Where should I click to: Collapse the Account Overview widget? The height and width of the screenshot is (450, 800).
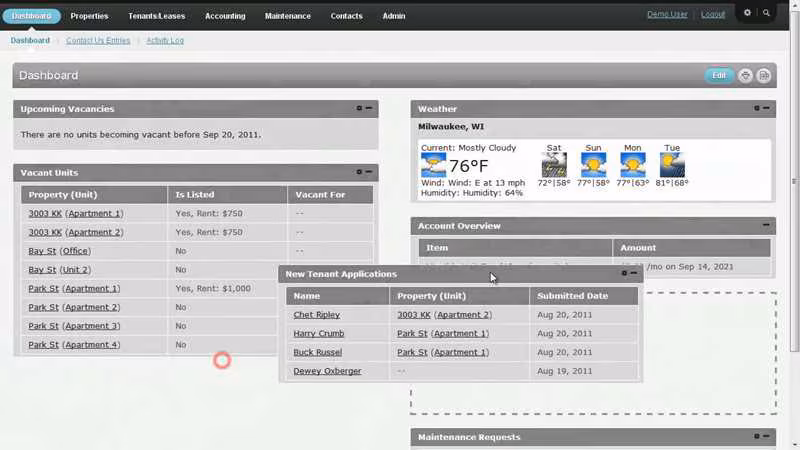click(x=766, y=225)
